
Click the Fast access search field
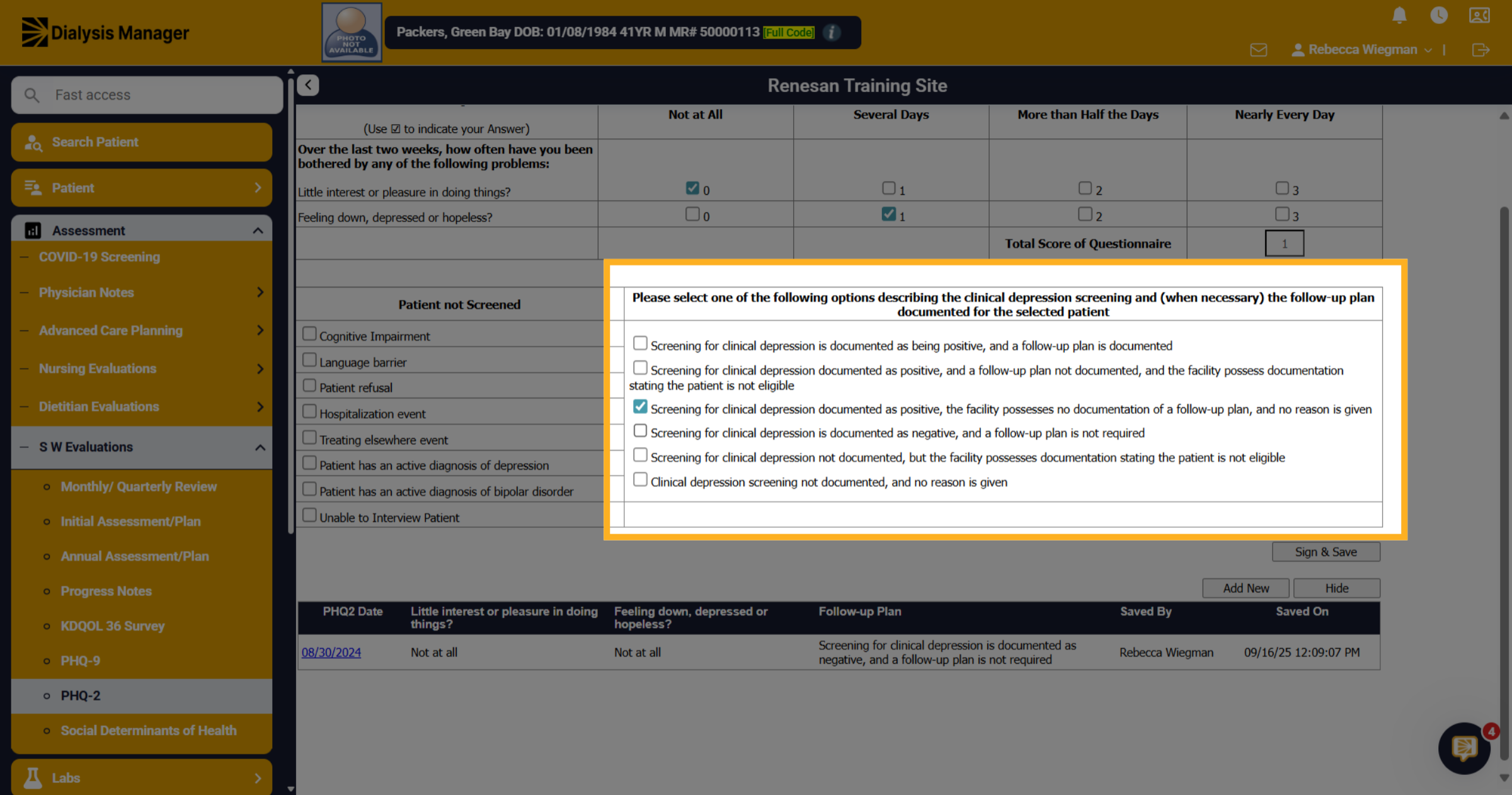coord(147,95)
